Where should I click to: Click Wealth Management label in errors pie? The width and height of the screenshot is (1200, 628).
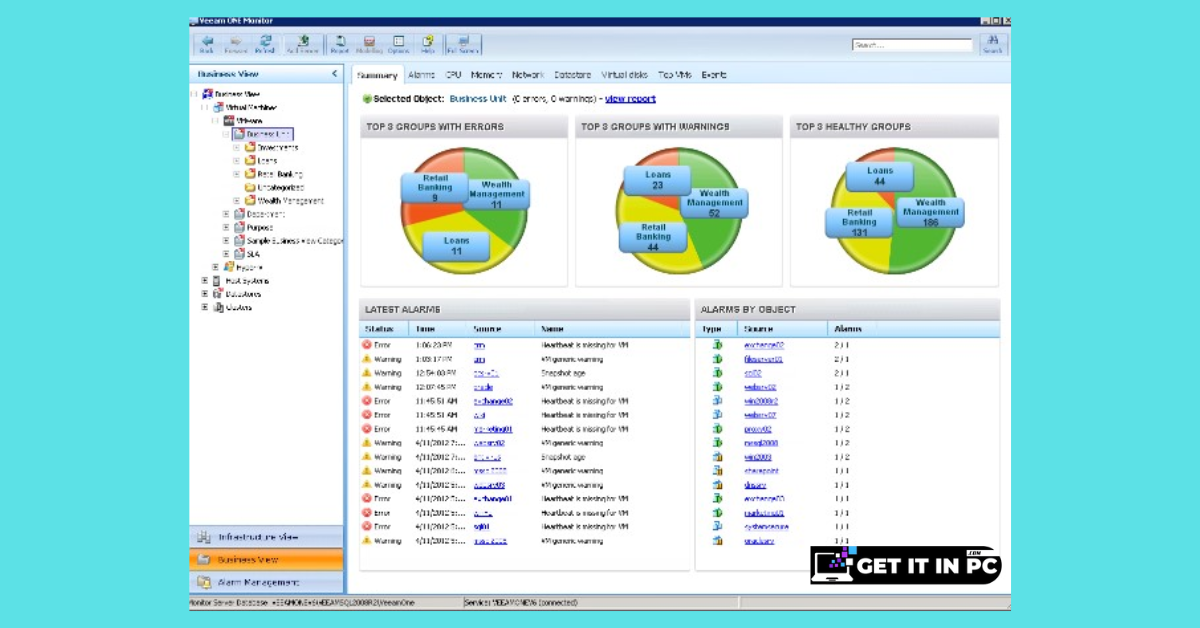[x=497, y=194]
